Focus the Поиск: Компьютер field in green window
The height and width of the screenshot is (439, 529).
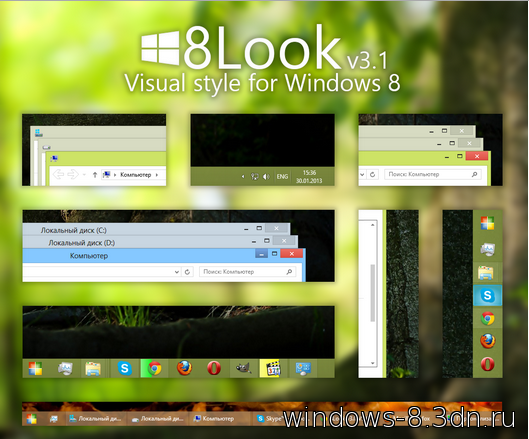pos(433,174)
